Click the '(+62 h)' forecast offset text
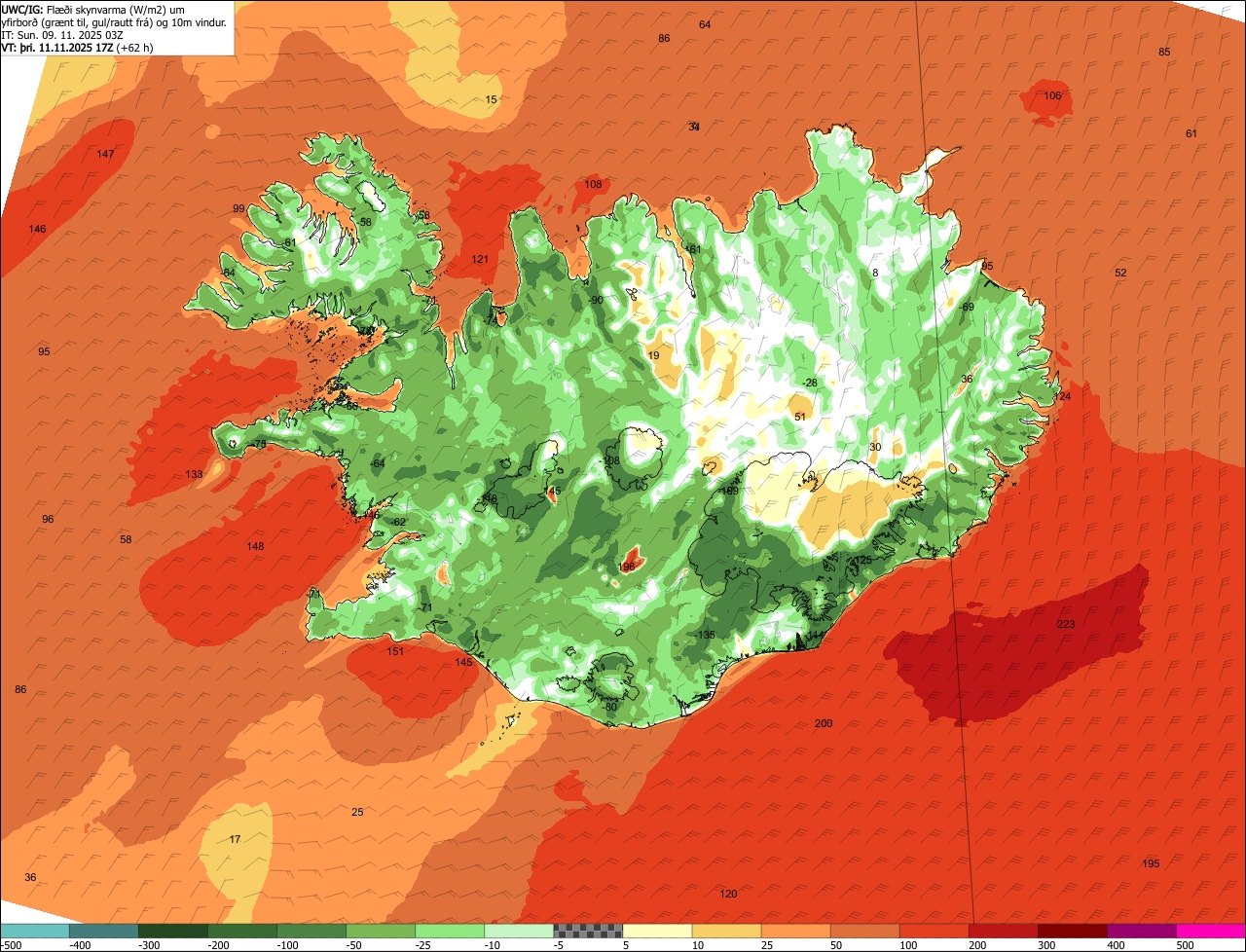Image resolution: width=1246 pixels, height=952 pixels. (x=135, y=47)
